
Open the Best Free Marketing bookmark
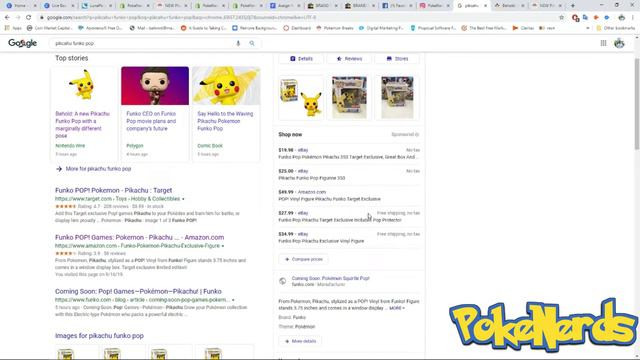pos(484,28)
